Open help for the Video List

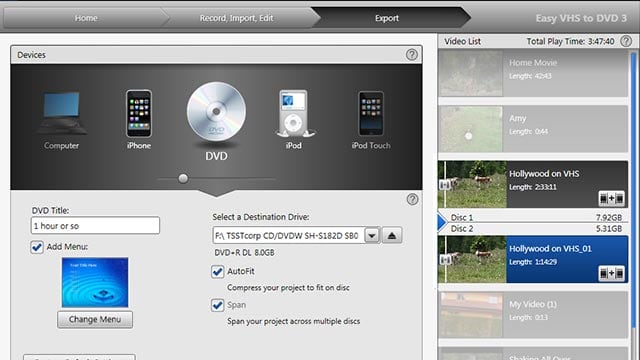click(626, 41)
